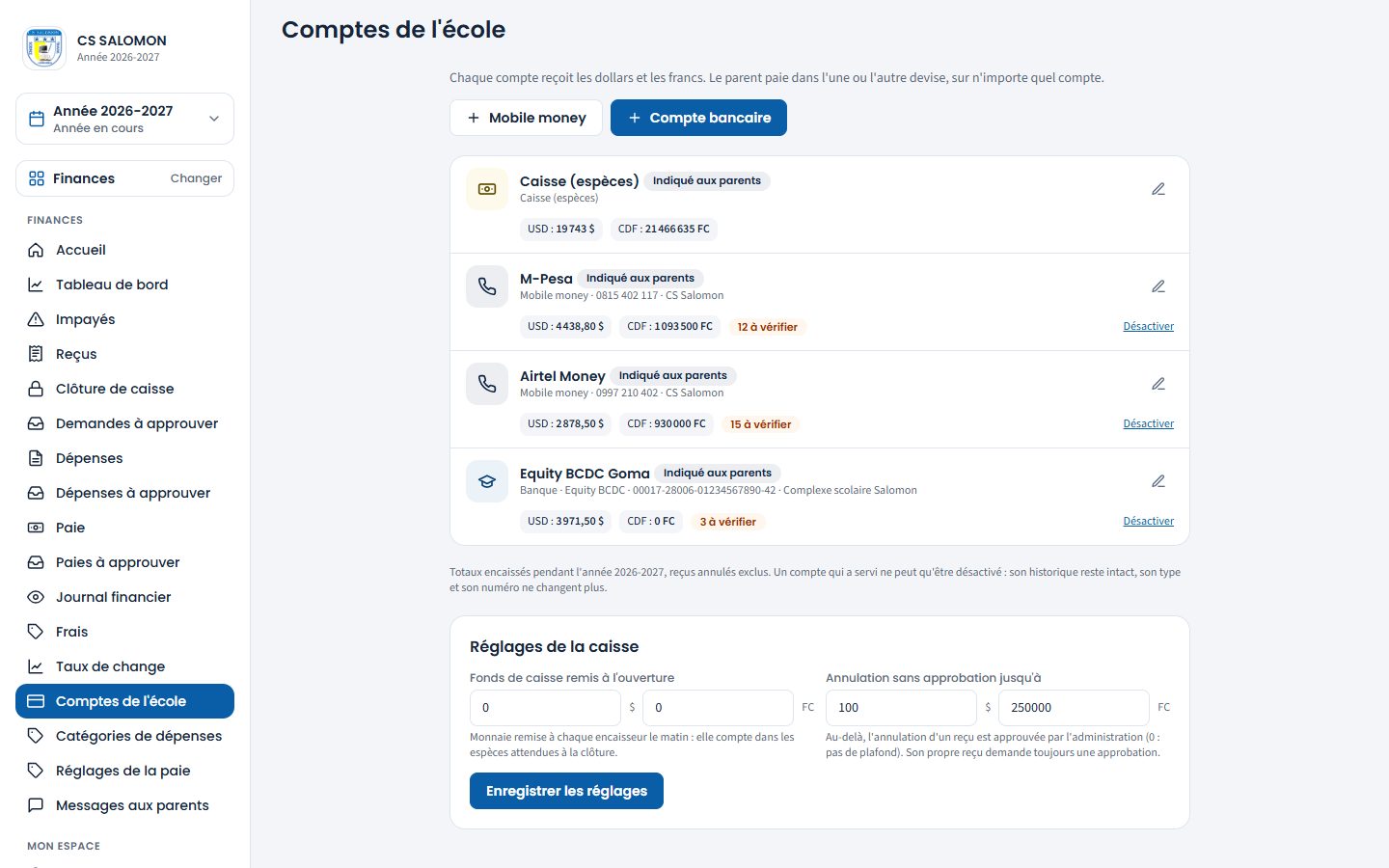Screen dimensions: 1389x868
Task: Click Changer next to Finances
Action: point(196,178)
